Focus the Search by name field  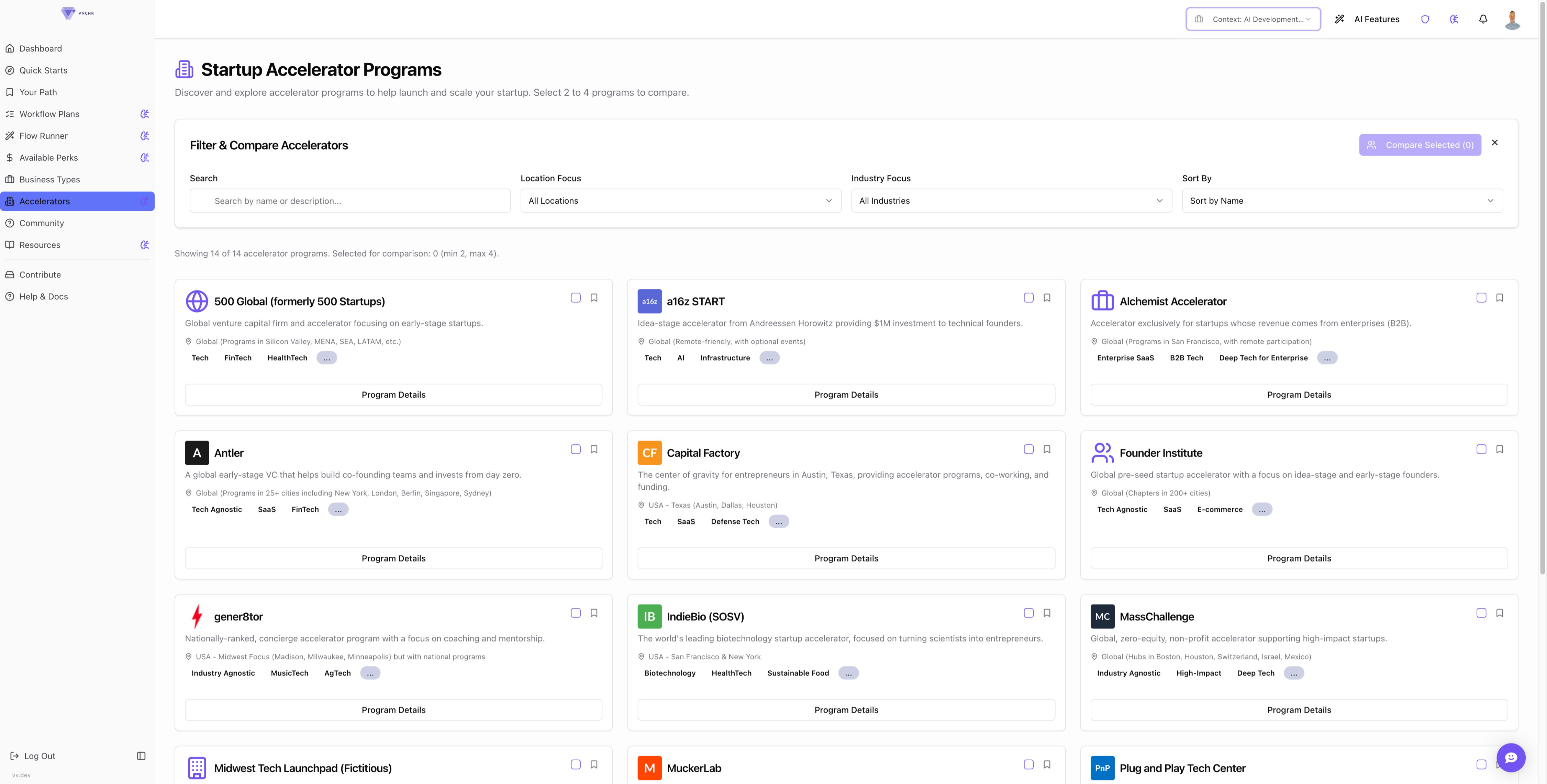point(350,201)
